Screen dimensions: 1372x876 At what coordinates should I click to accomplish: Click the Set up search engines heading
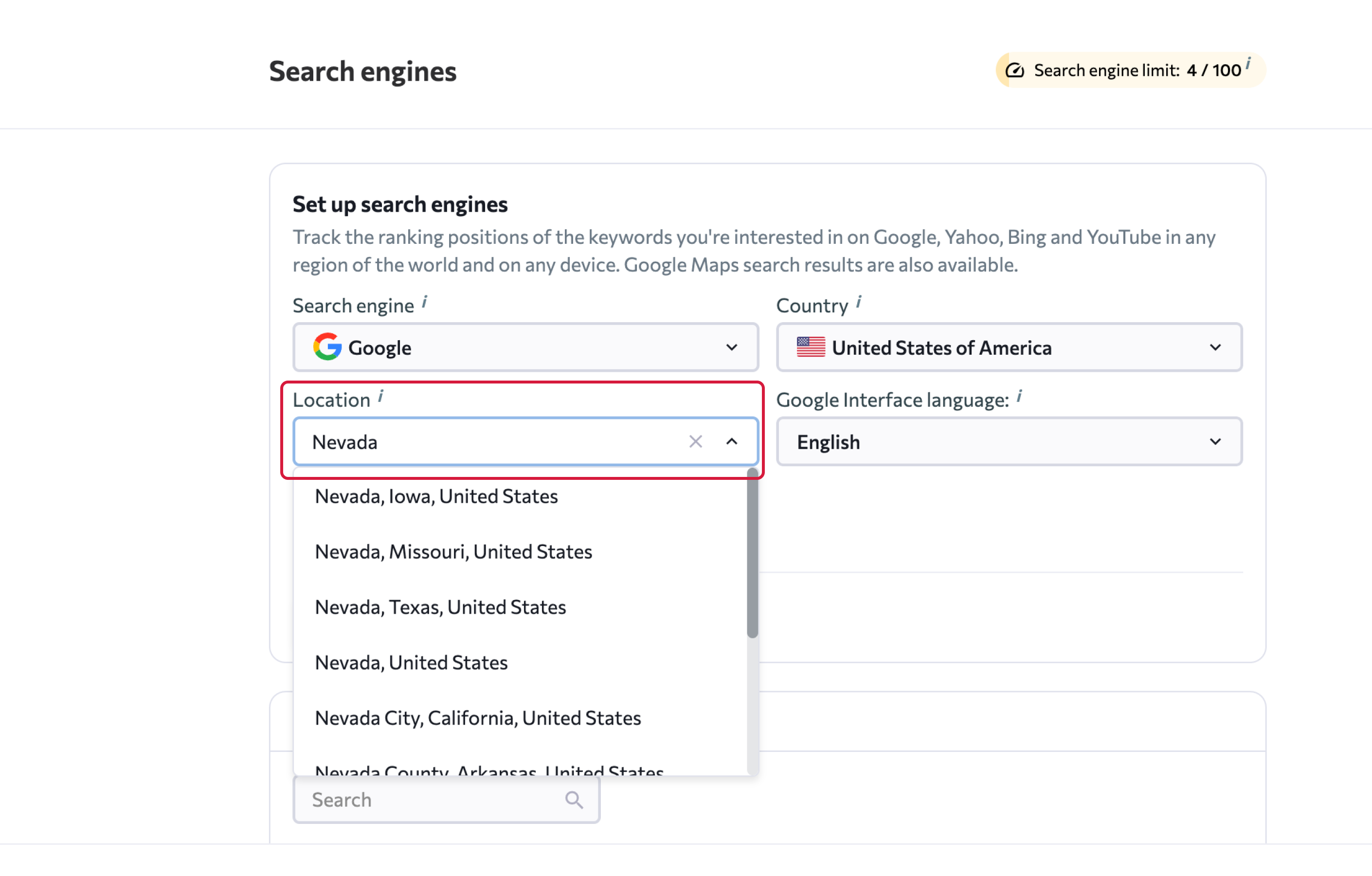400,204
